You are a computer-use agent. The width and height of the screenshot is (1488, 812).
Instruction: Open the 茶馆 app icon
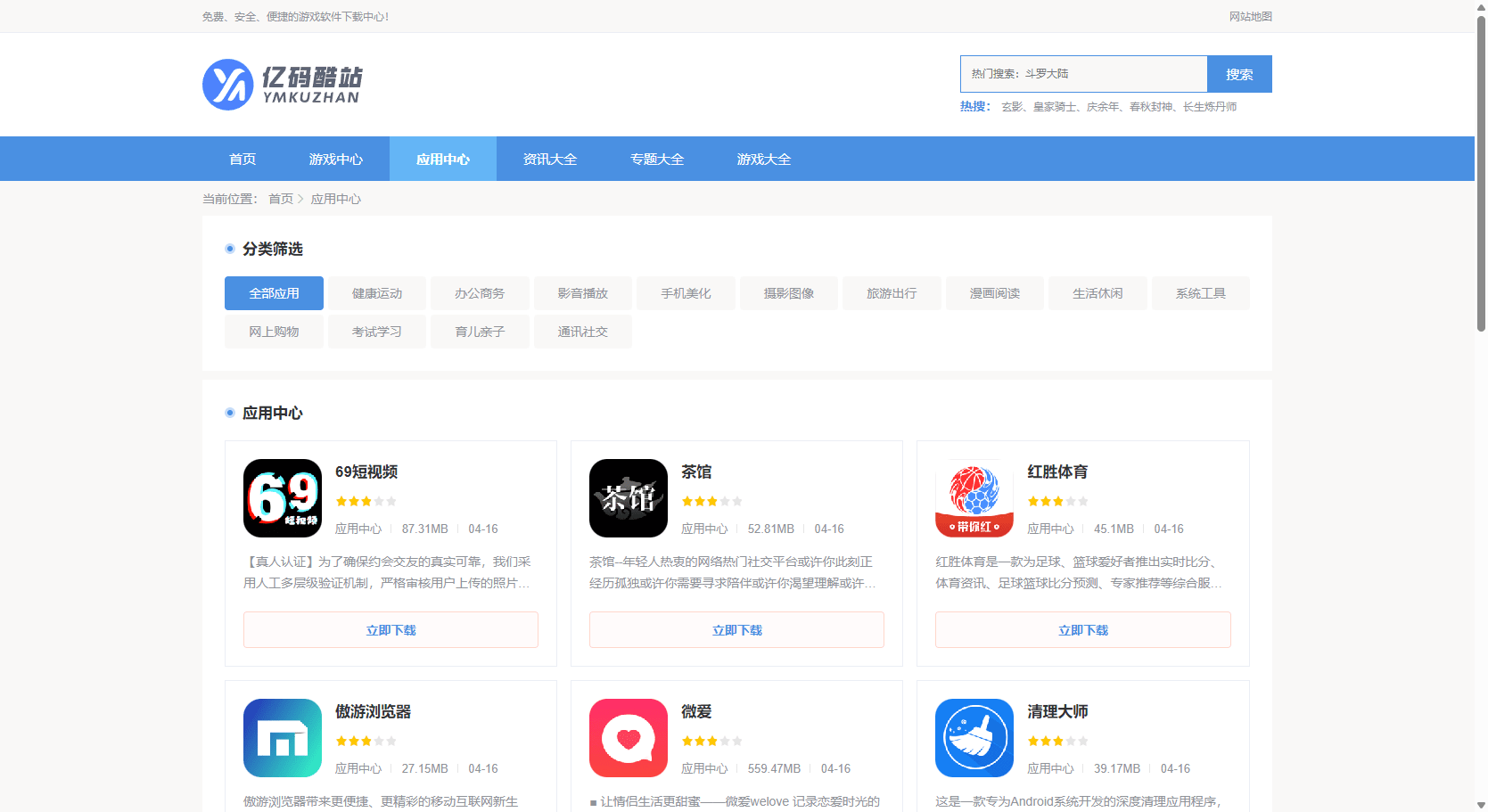pyautogui.click(x=629, y=498)
